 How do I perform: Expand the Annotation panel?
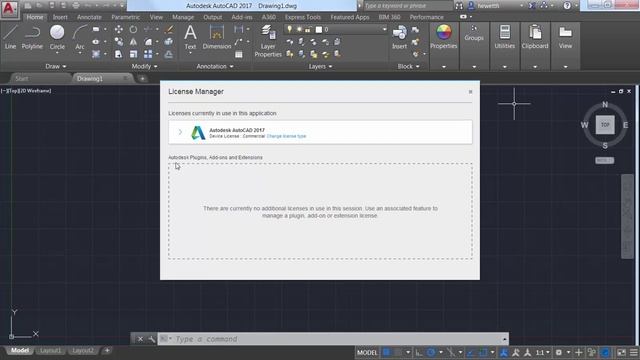(215, 66)
